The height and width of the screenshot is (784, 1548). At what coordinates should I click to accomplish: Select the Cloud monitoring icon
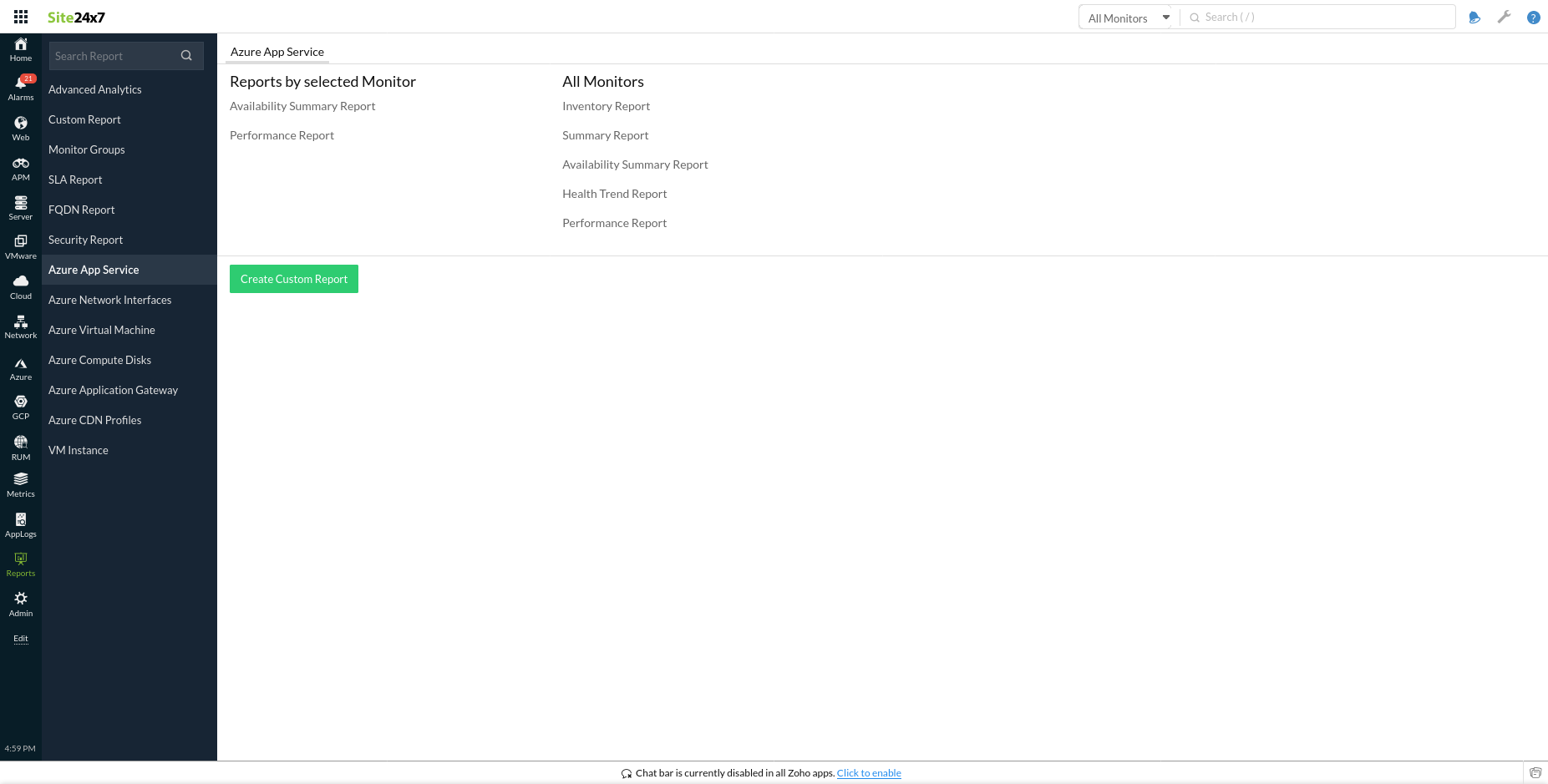[x=20, y=285]
